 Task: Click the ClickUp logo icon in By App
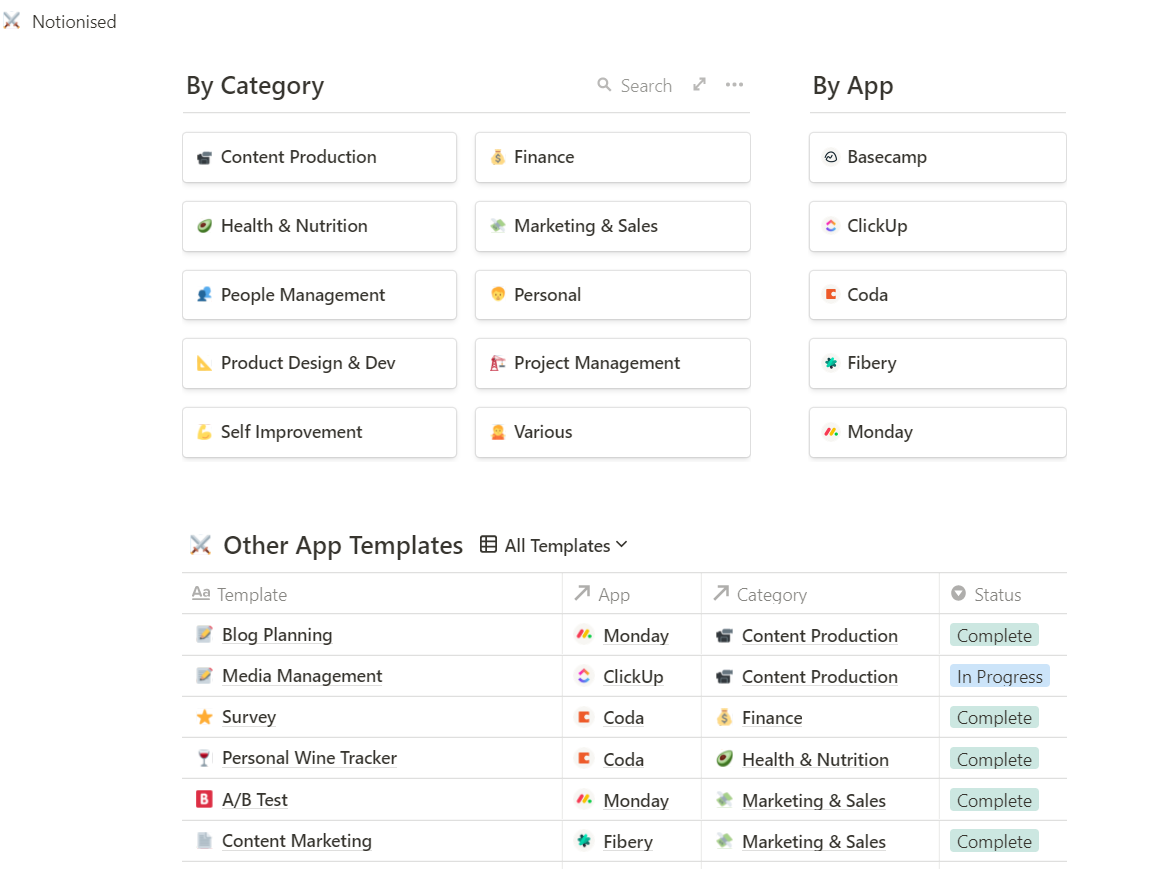[831, 226]
